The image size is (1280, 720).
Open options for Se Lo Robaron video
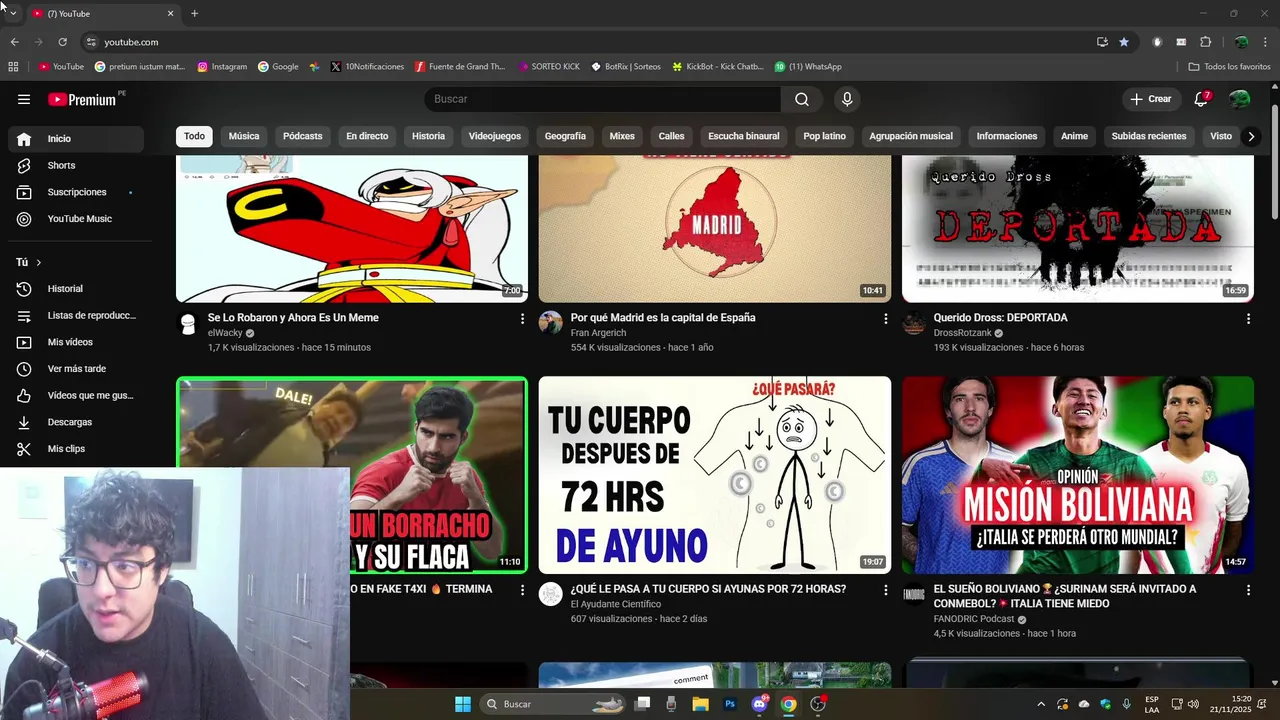pos(522,318)
